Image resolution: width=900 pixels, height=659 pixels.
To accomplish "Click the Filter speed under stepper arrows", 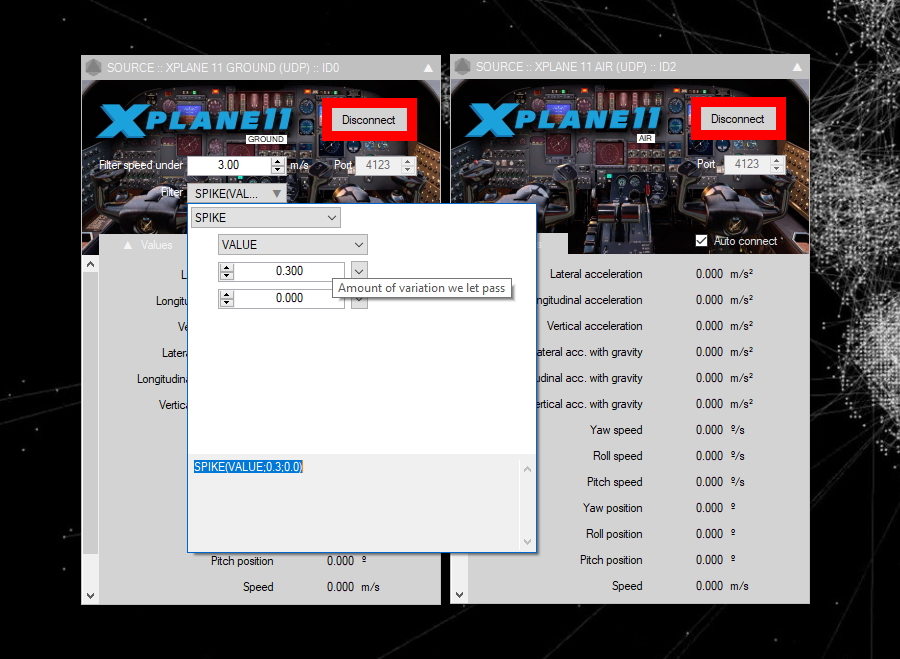I will [278, 165].
